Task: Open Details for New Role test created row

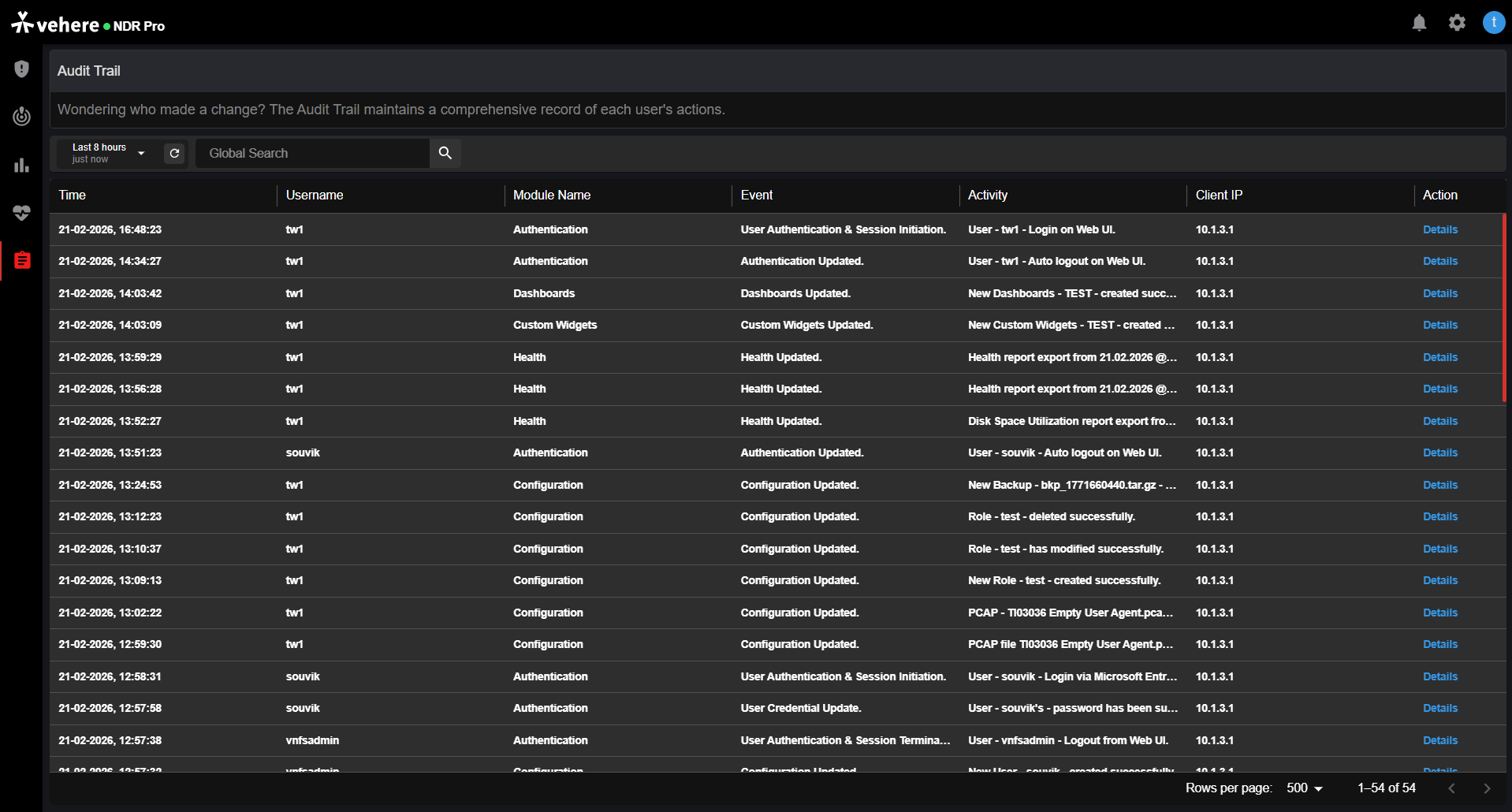Action: click(x=1440, y=580)
